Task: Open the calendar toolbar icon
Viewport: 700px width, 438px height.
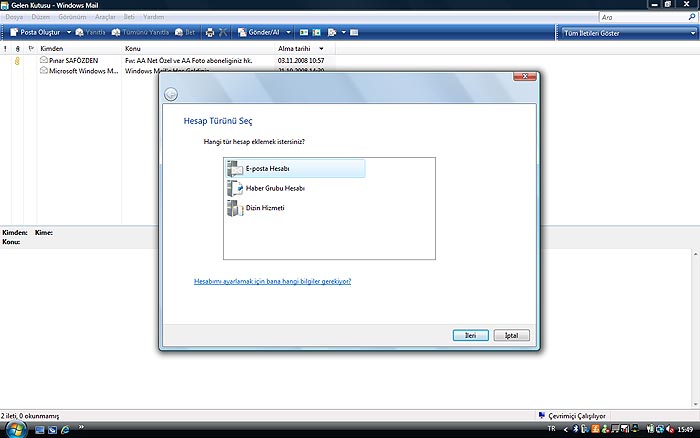Action: point(317,32)
